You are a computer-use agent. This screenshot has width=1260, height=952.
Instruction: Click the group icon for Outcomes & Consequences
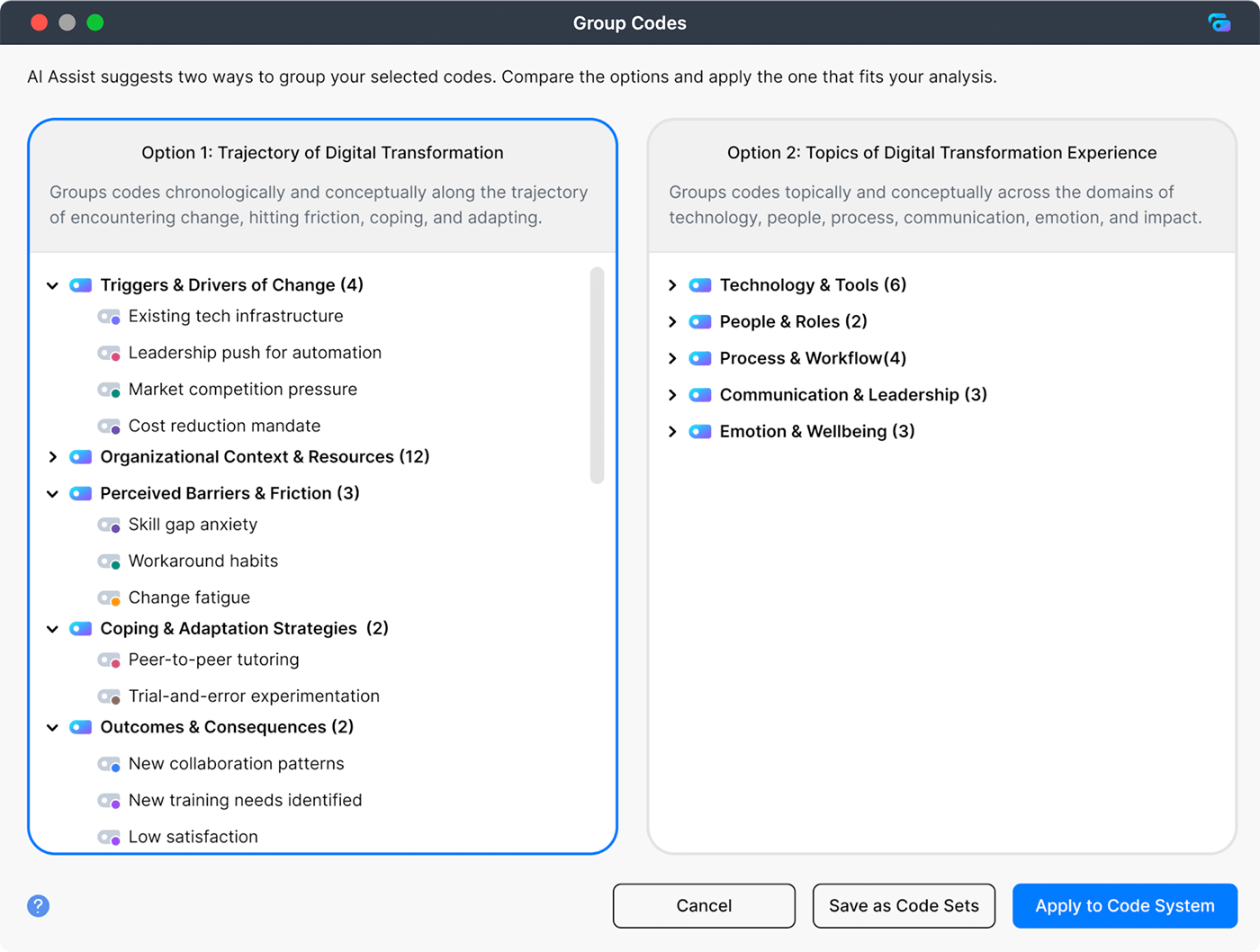pos(81,727)
